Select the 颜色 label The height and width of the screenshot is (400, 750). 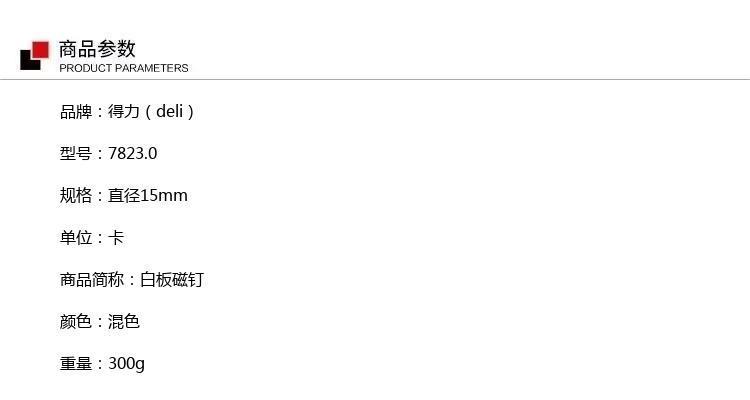[76, 321]
